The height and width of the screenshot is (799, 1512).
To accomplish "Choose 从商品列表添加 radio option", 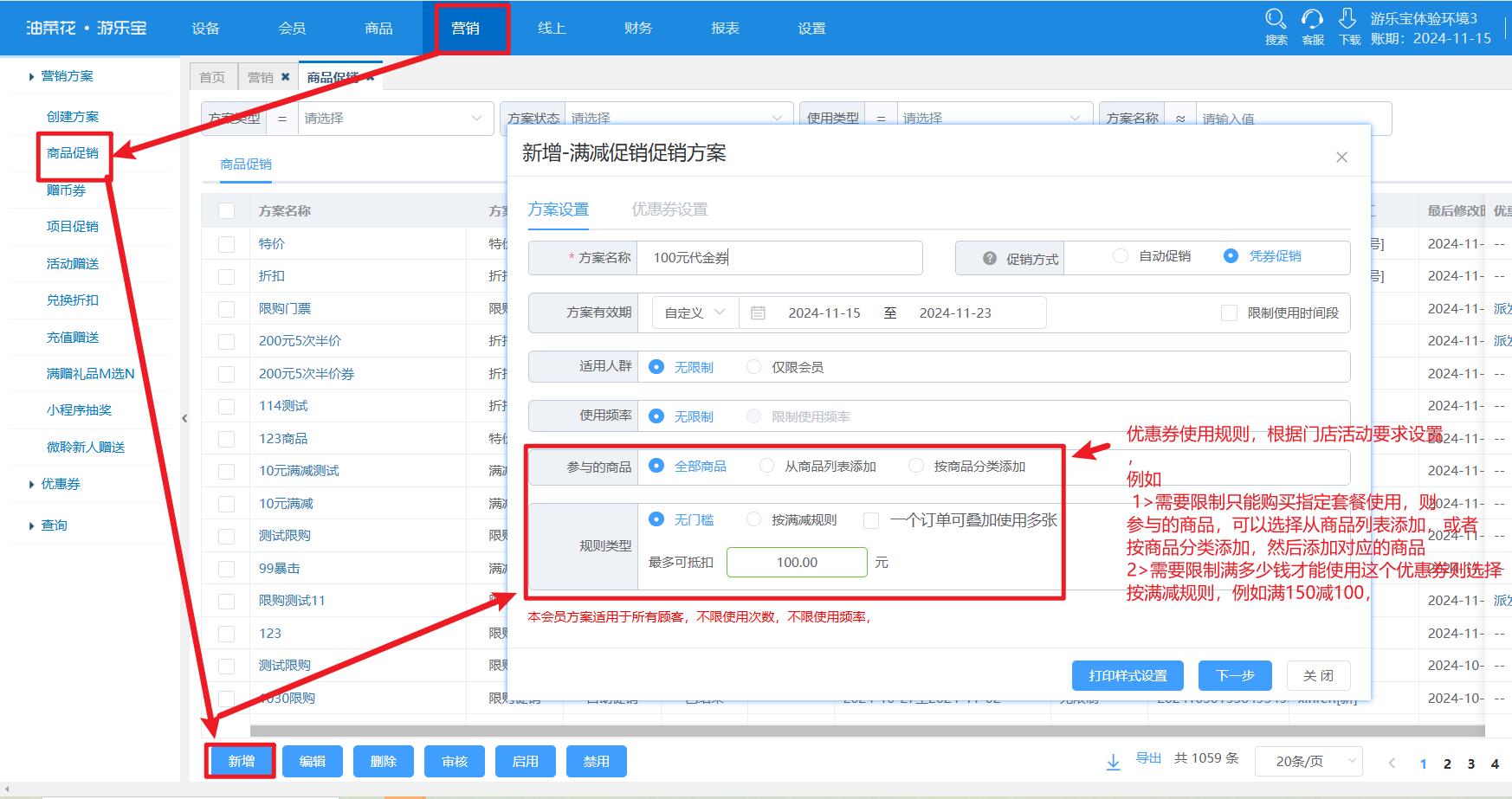I will click(766, 466).
